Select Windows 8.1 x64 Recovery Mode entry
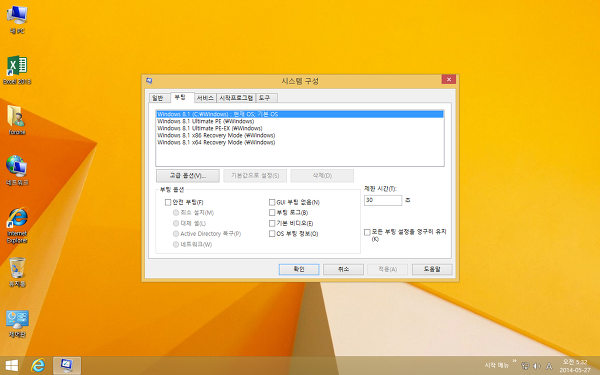Screen dimensions: 600x375 [x=300, y=142]
